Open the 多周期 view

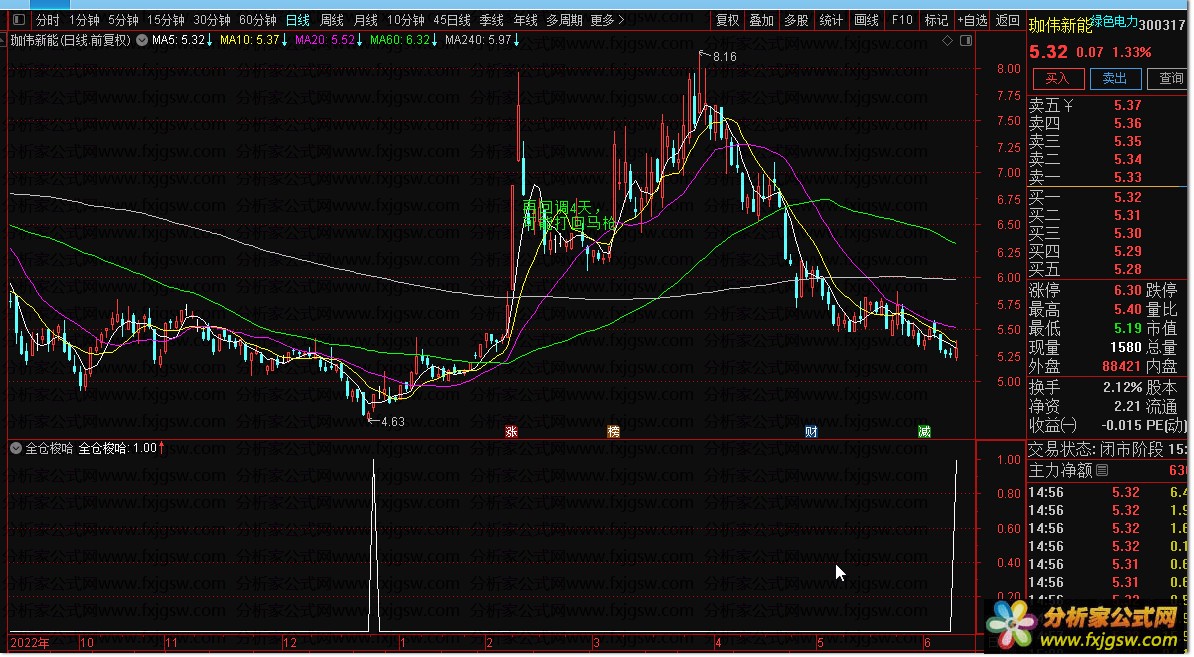(564, 21)
